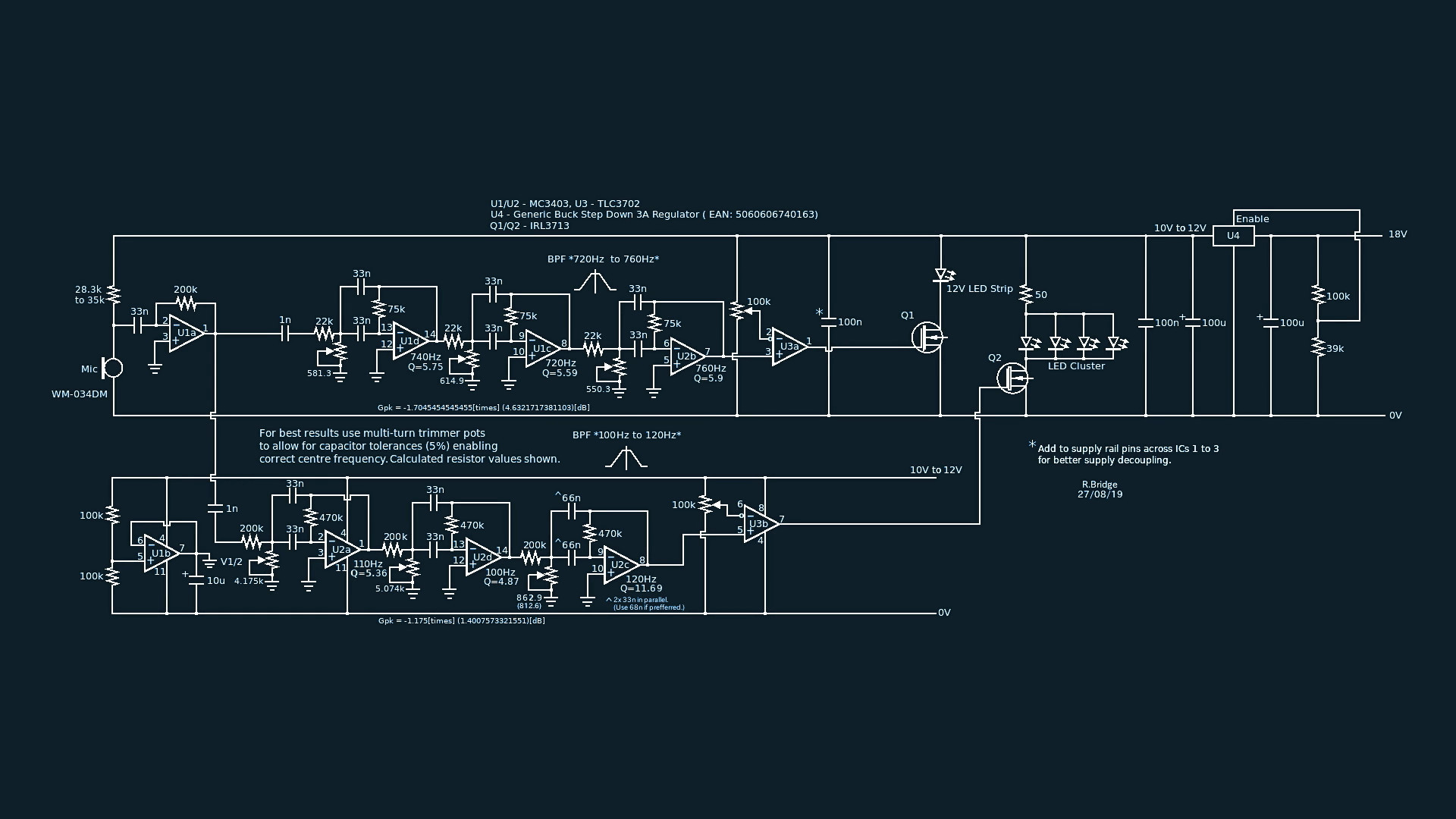The image size is (1456, 819).
Task: Click the 'U1/U2 - MC3403, U3 - TLC3702' note
Action: (565, 204)
